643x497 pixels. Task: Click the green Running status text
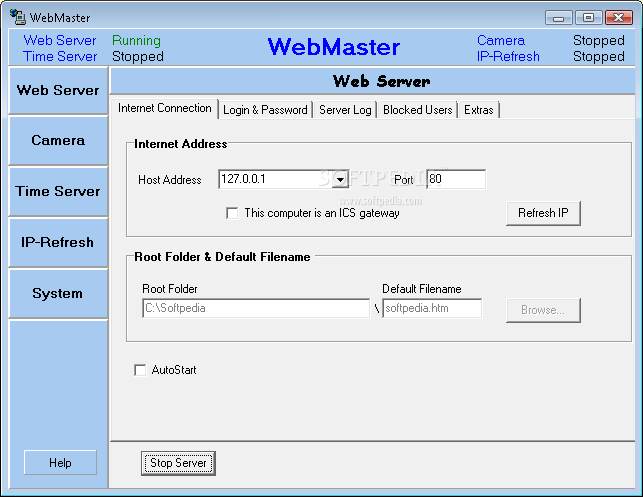(136, 40)
